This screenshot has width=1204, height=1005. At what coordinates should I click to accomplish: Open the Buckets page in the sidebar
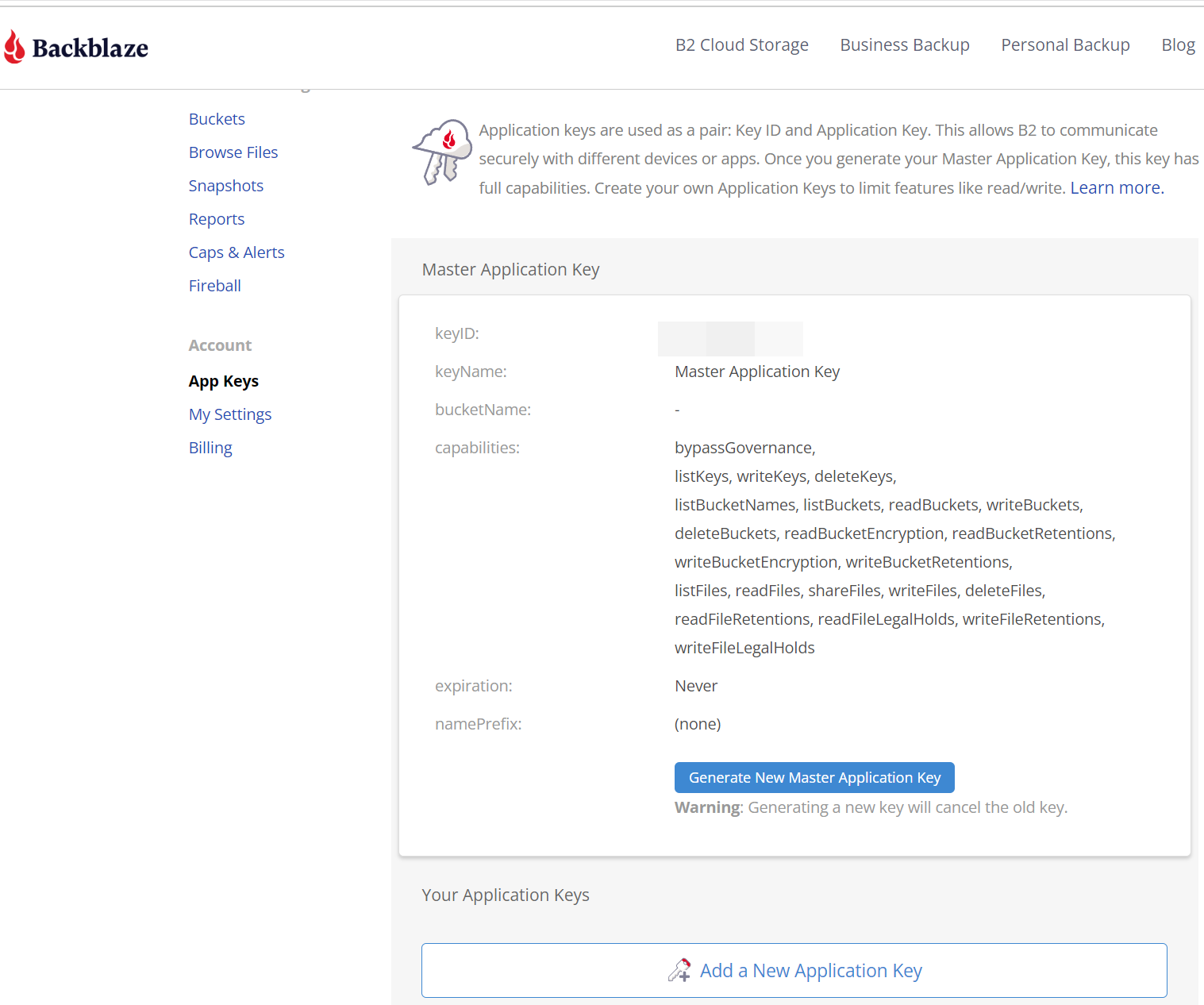[x=217, y=119]
